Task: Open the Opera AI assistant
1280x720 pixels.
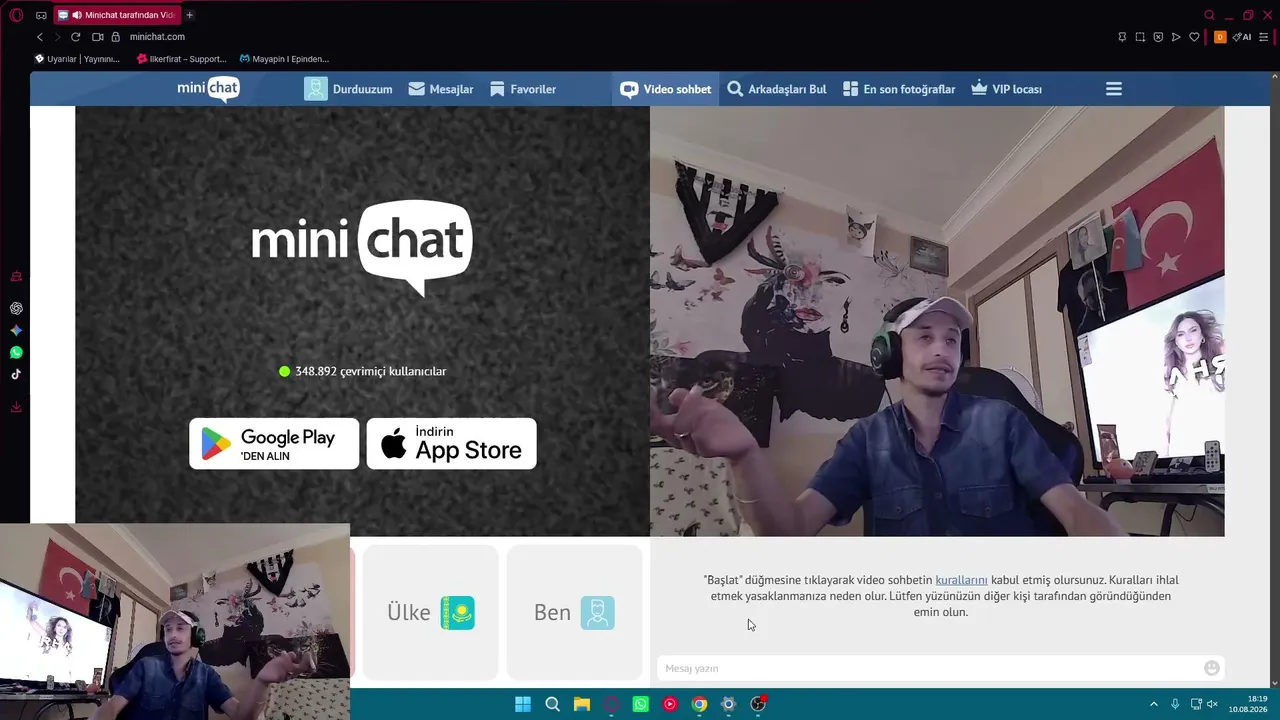Action: (x=1242, y=37)
